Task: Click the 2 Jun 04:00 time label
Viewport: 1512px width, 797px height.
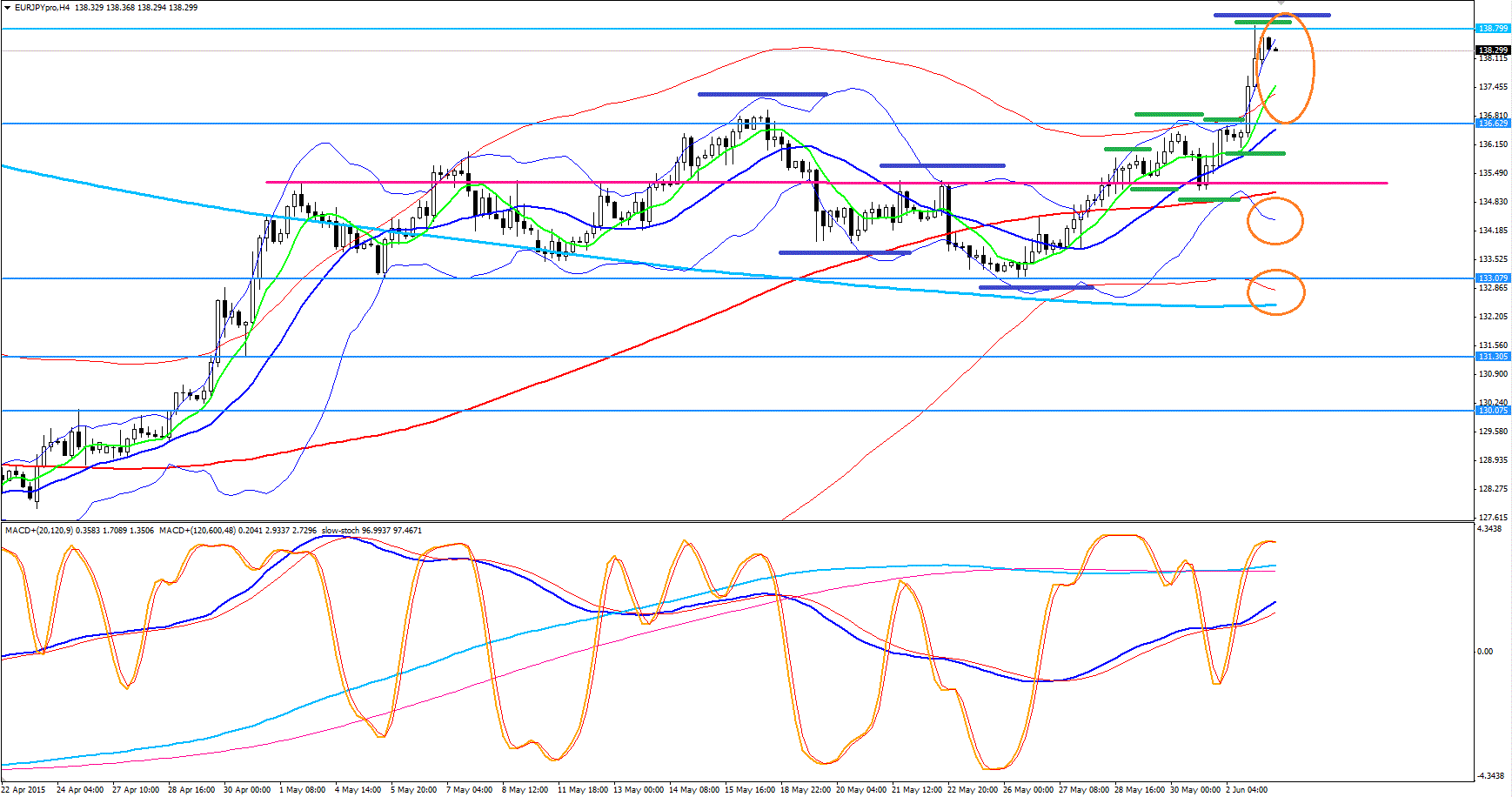Action: pyautogui.click(x=1247, y=790)
